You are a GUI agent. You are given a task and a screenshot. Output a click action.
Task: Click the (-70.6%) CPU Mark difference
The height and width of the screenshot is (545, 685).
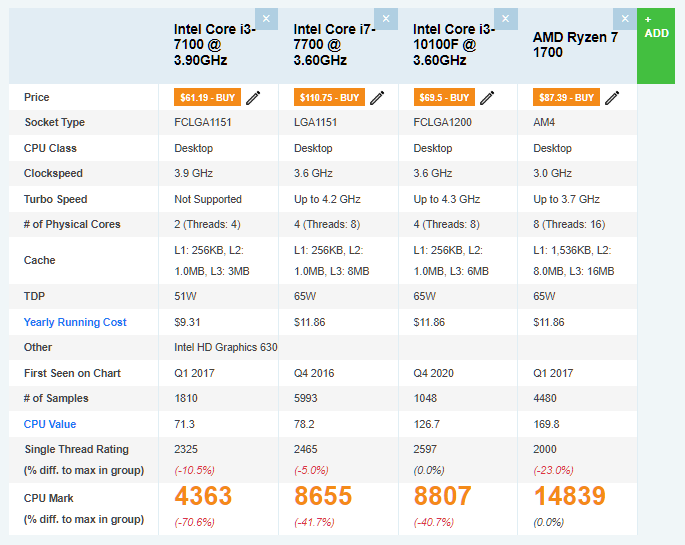tap(194, 522)
